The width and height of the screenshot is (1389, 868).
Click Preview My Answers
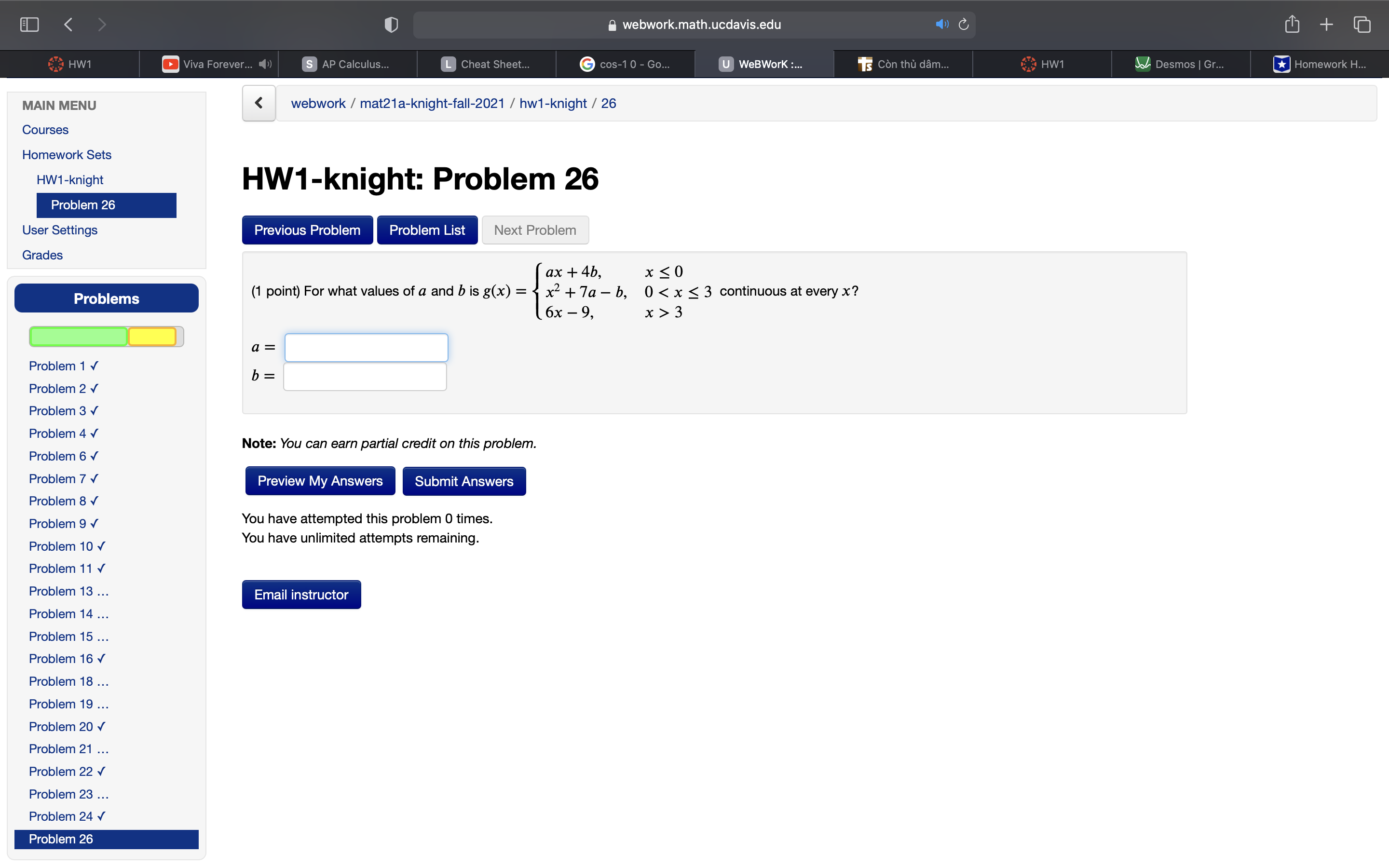pos(320,480)
